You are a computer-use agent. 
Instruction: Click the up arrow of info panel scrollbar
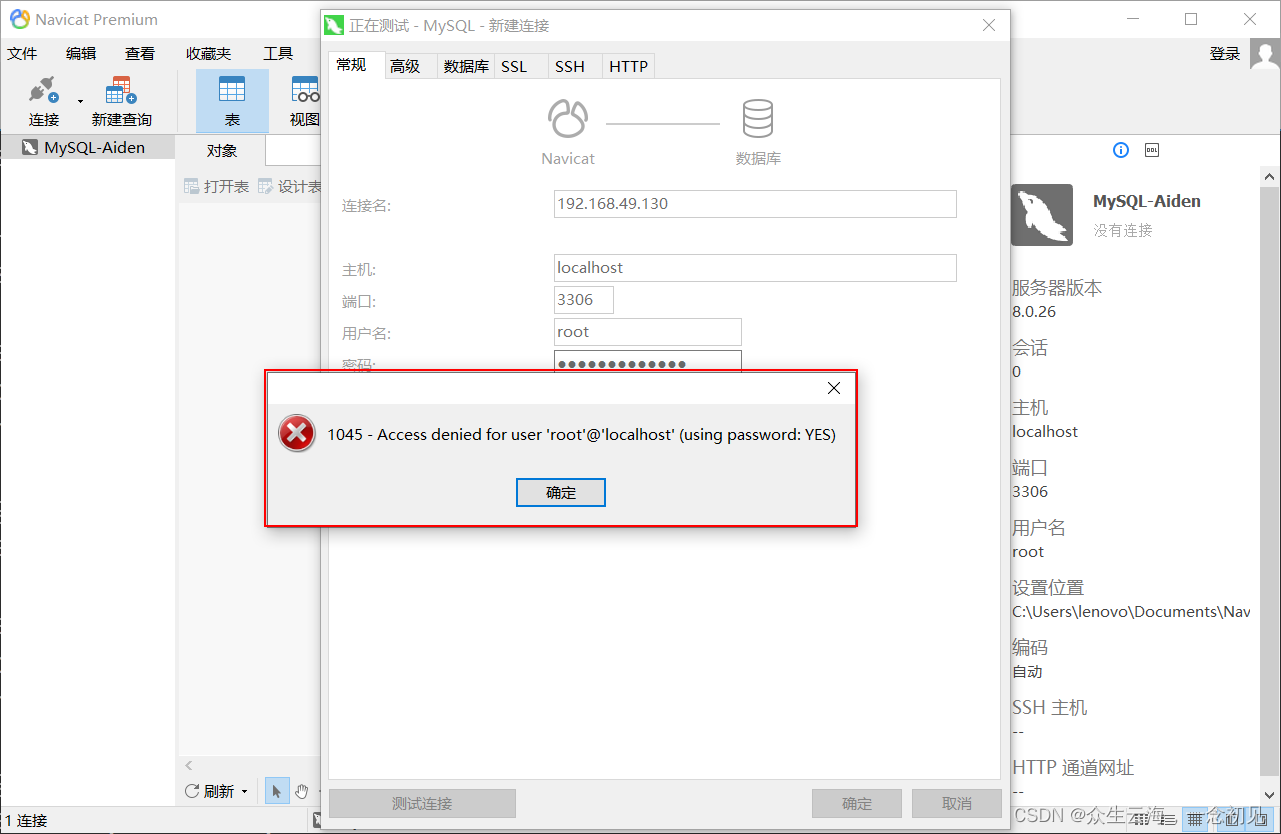[x=1269, y=176]
